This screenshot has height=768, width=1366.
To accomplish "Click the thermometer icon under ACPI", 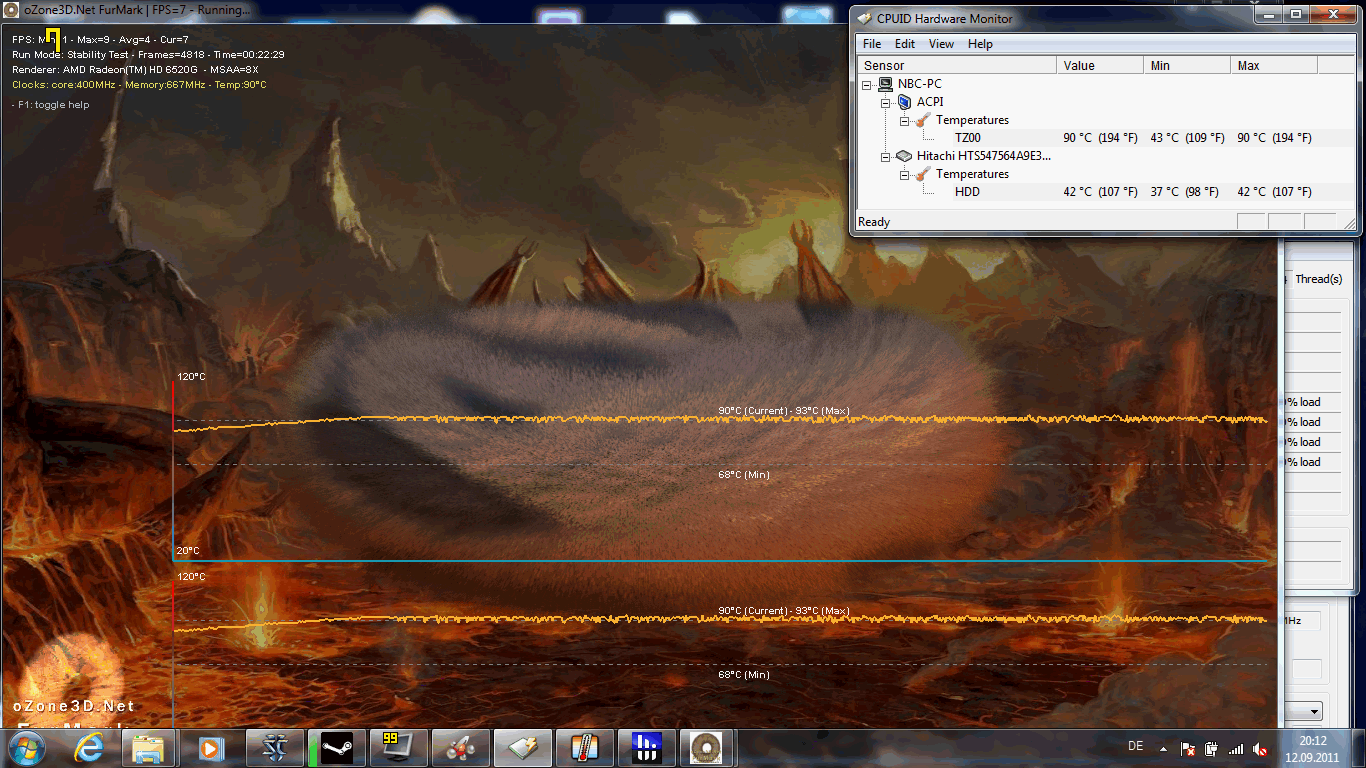I will [x=923, y=120].
